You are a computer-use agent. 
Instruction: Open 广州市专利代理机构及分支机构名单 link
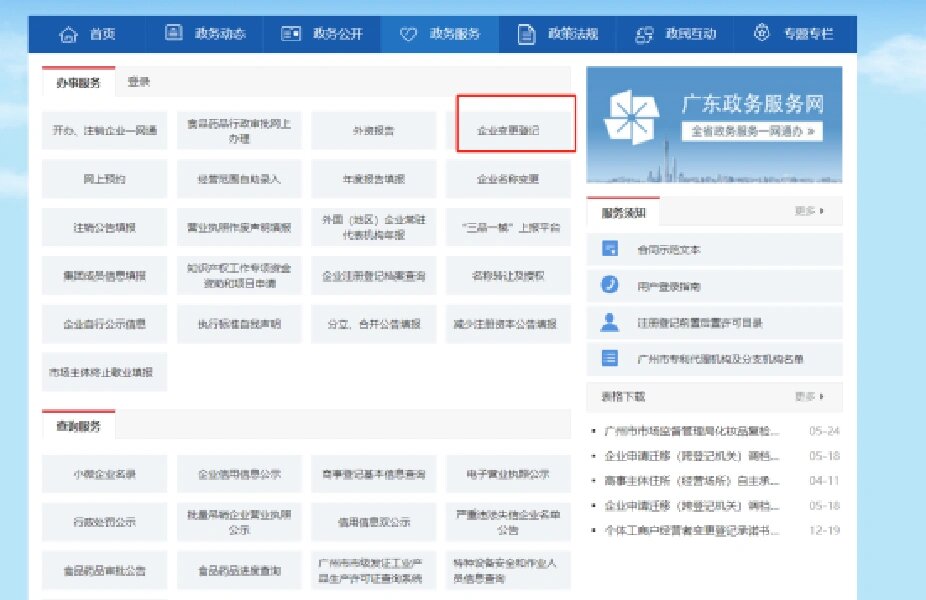point(720,358)
